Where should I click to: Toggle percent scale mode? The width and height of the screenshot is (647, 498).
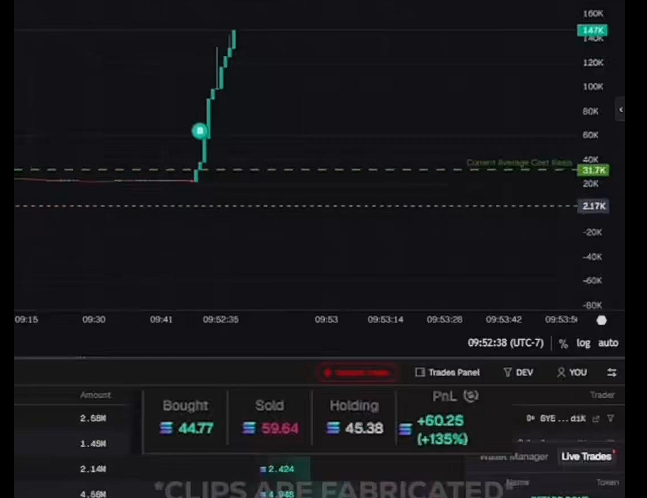pos(563,343)
